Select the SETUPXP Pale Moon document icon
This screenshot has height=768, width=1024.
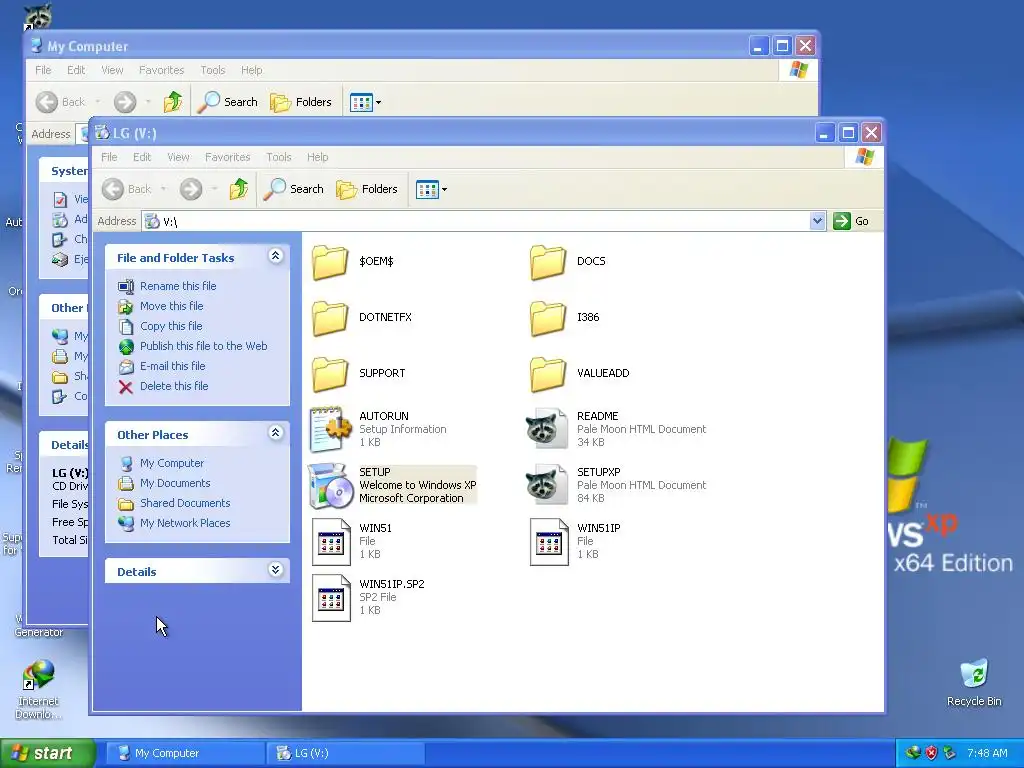coord(547,485)
